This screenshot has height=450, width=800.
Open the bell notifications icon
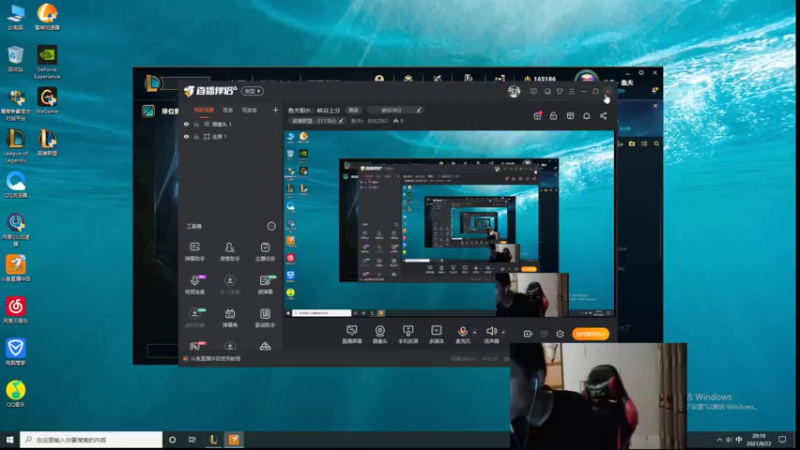pyautogui.click(x=587, y=116)
